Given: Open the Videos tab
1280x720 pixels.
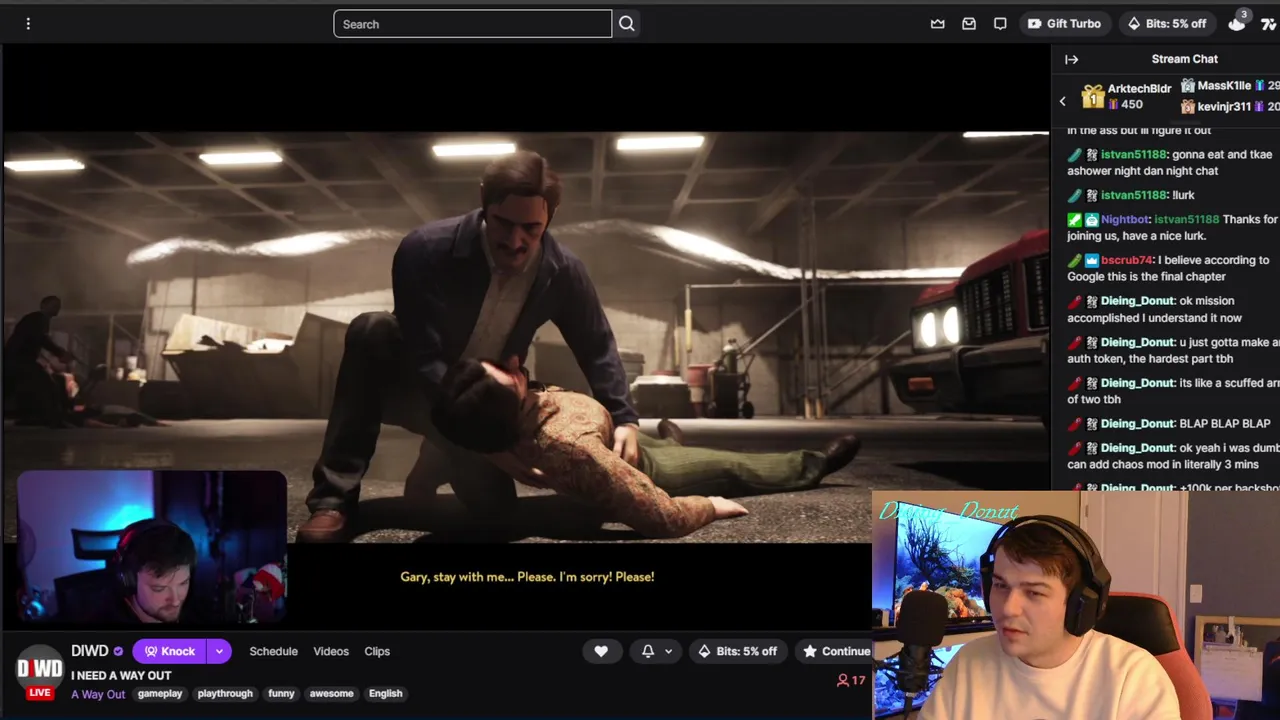Looking at the screenshot, I should pos(331,651).
